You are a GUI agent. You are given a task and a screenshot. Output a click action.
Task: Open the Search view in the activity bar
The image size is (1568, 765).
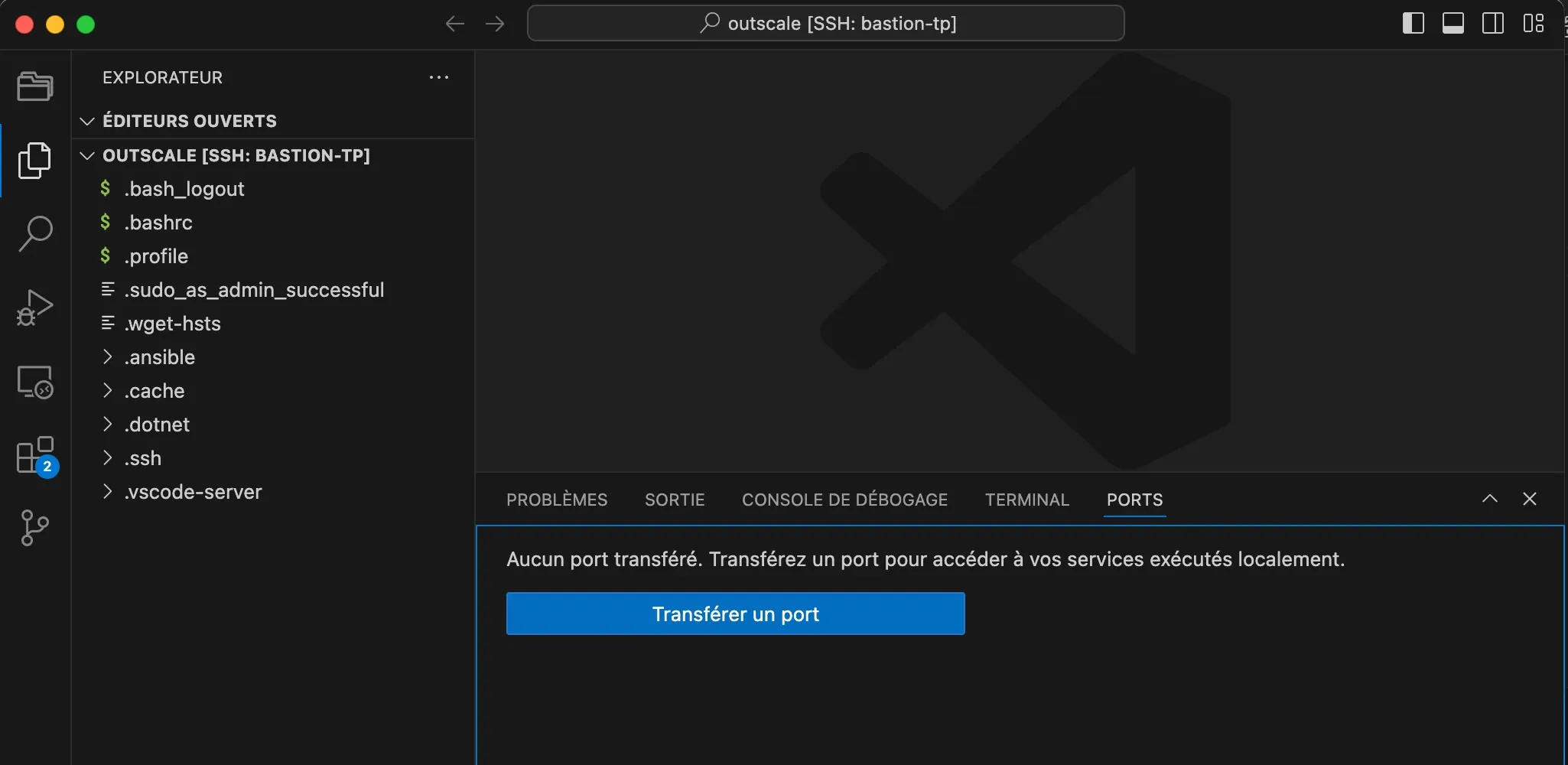pos(34,233)
